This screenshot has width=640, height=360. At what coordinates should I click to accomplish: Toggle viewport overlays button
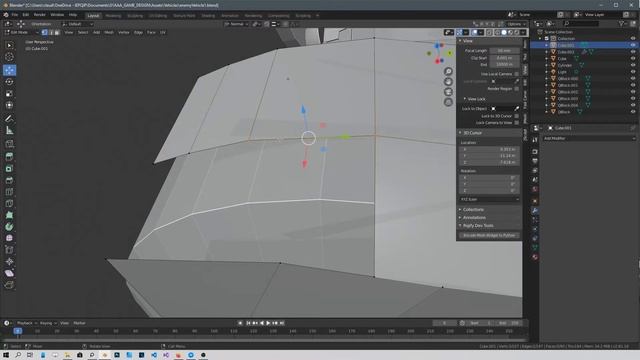coord(475,32)
